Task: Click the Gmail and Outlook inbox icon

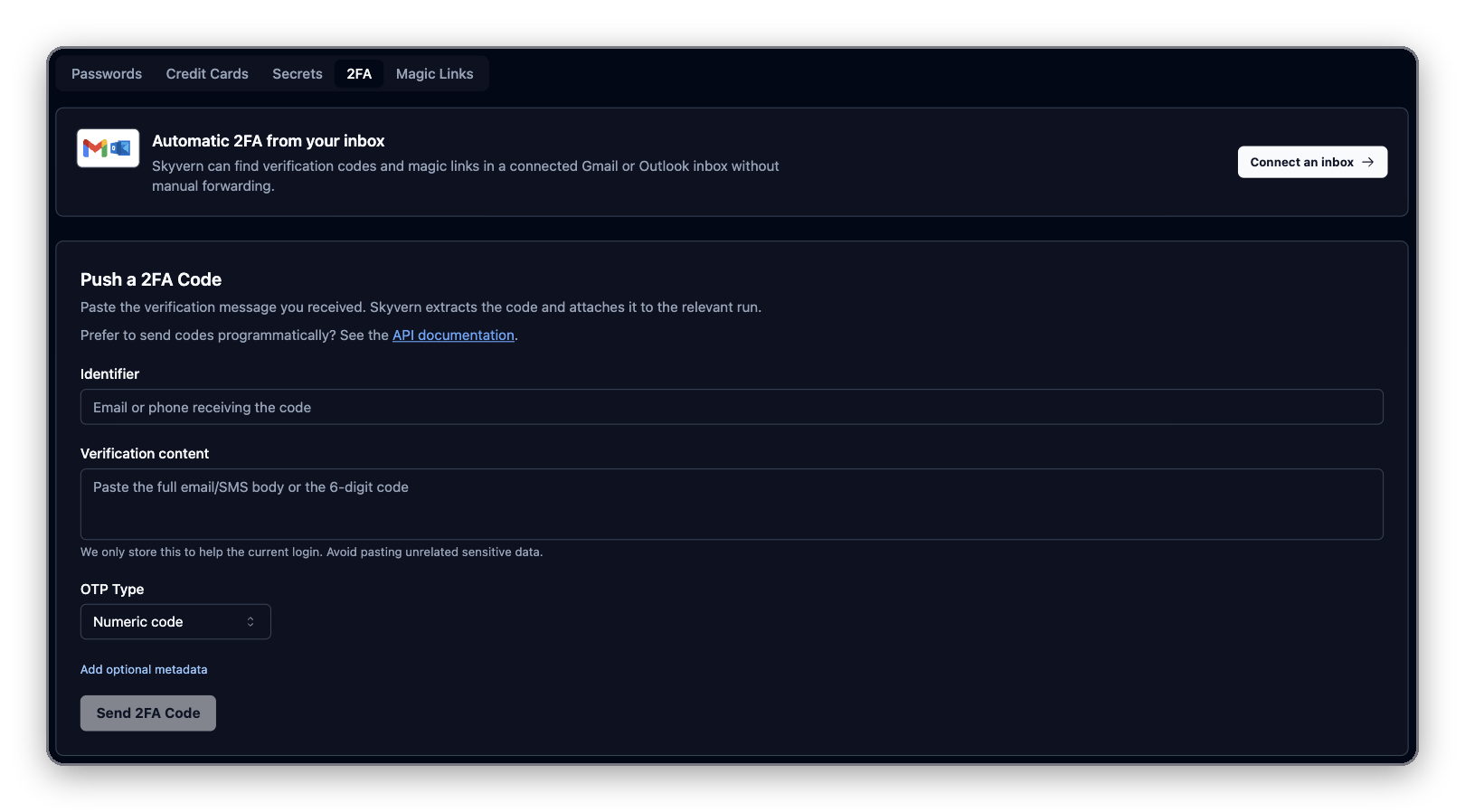Action: pyautogui.click(x=109, y=148)
